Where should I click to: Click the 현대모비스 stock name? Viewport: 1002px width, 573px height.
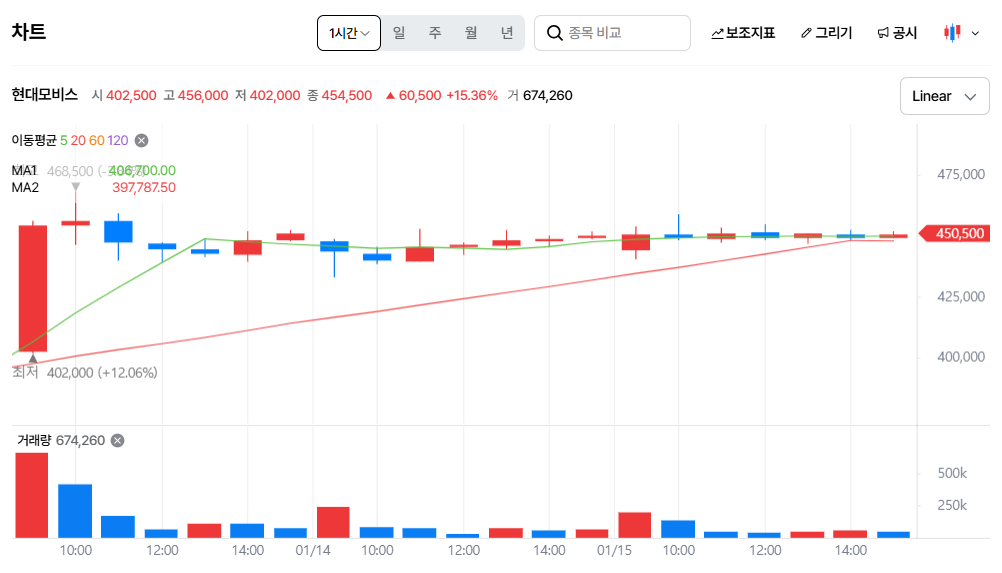coord(45,95)
